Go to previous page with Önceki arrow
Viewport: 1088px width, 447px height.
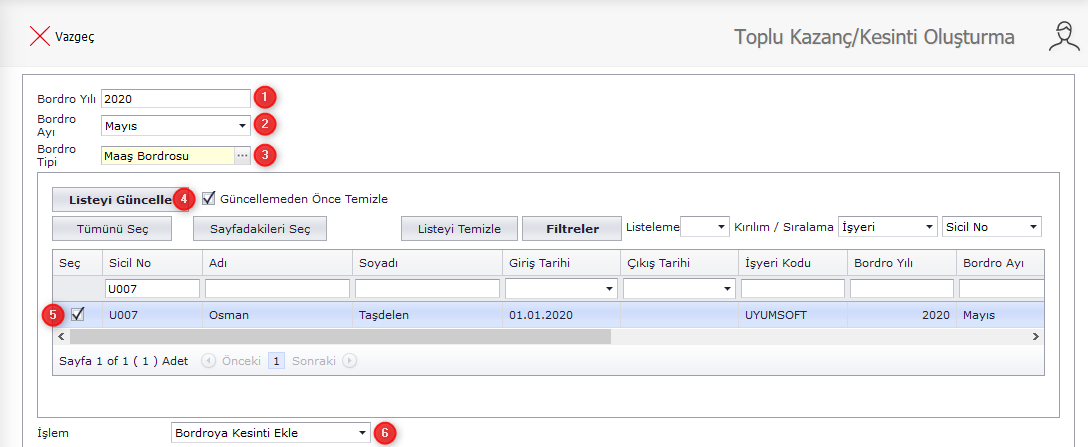pos(208,360)
